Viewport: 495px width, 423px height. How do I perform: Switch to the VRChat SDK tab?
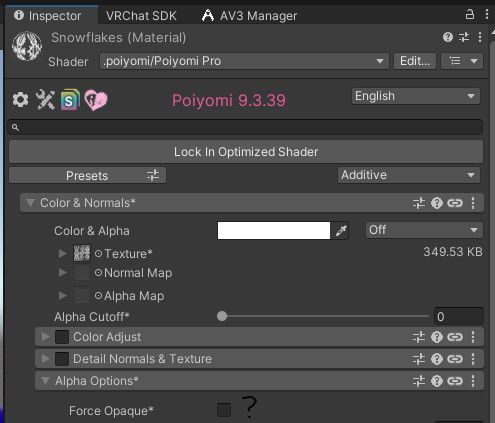tap(141, 16)
